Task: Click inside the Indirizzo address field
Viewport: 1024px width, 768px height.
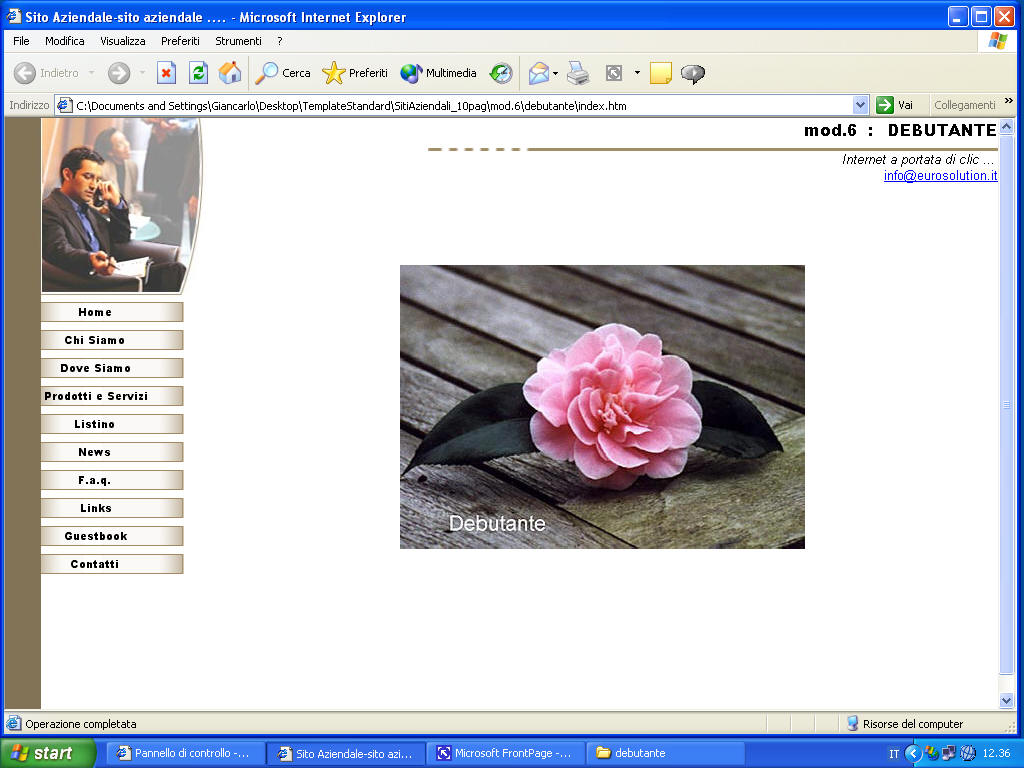Action: click(x=462, y=105)
